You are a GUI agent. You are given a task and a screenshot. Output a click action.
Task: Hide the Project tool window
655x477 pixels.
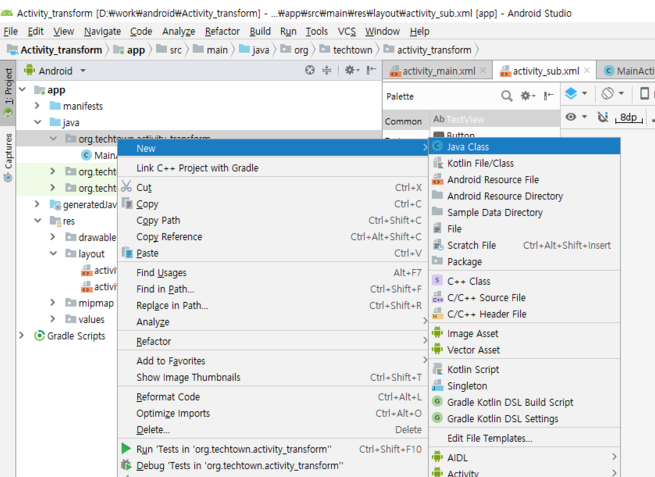pyautogui.click(x=371, y=70)
